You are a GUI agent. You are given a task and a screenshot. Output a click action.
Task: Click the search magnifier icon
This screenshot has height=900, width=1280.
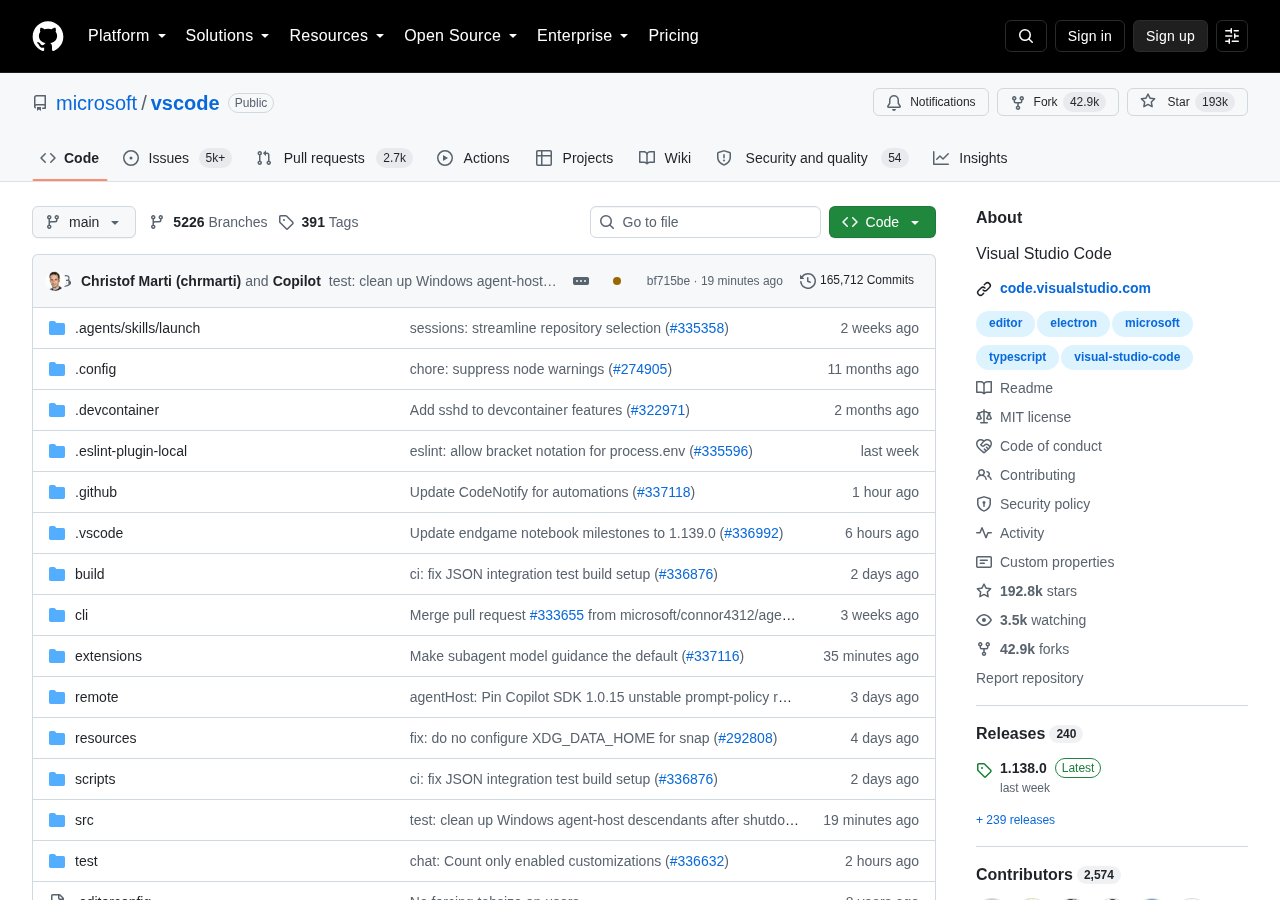[x=1026, y=36]
